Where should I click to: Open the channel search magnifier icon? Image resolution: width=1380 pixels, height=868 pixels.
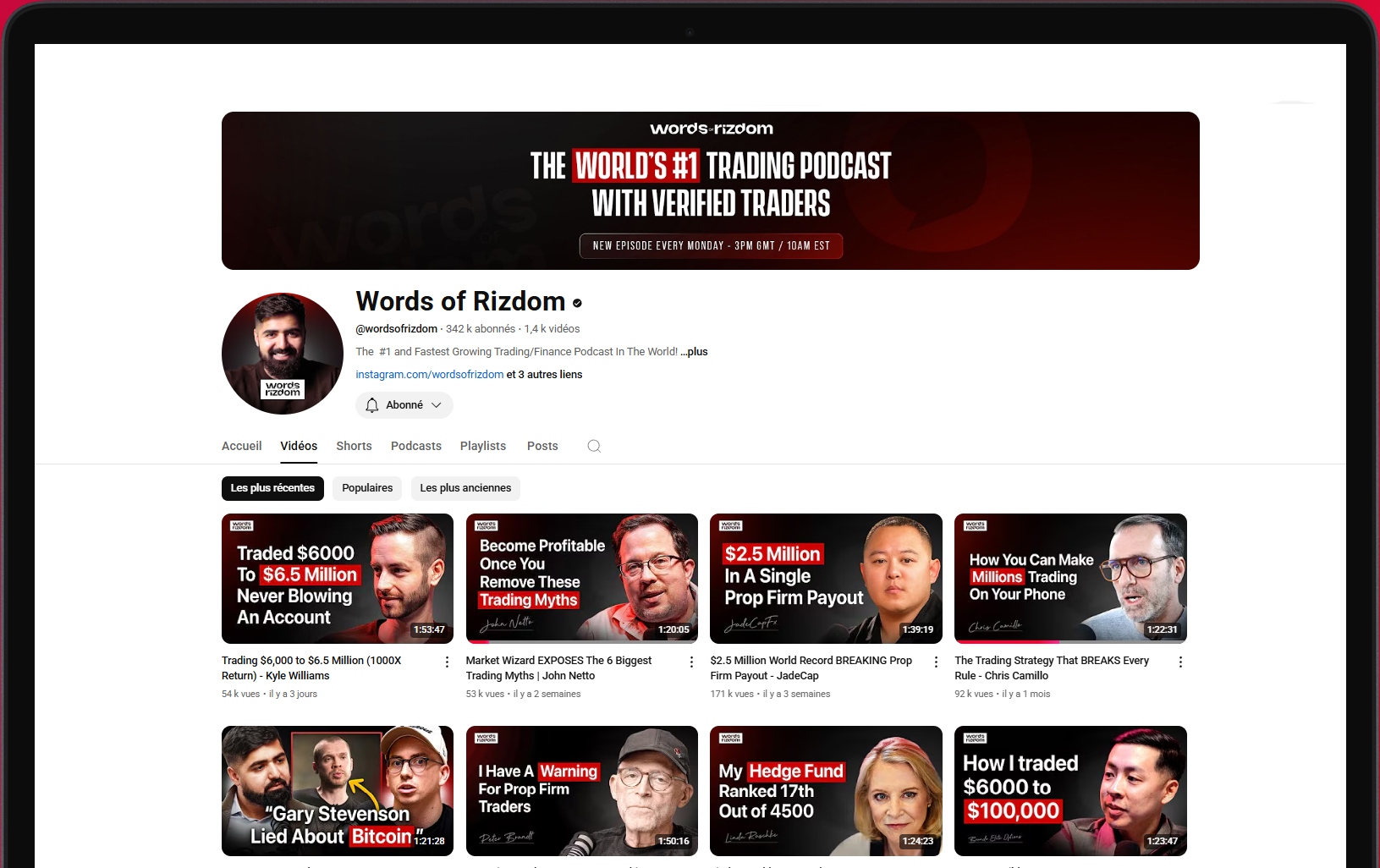(x=594, y=446)
